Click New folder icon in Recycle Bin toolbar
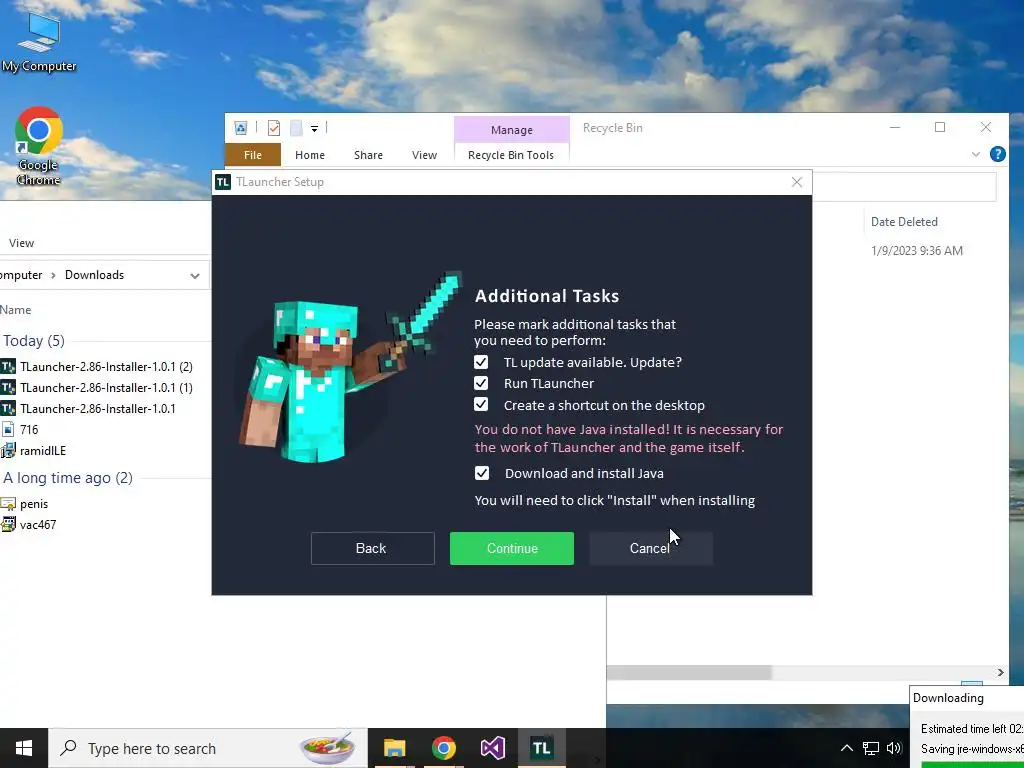Viewport: 1024px width, 768px height. click(x=296, y=128)
